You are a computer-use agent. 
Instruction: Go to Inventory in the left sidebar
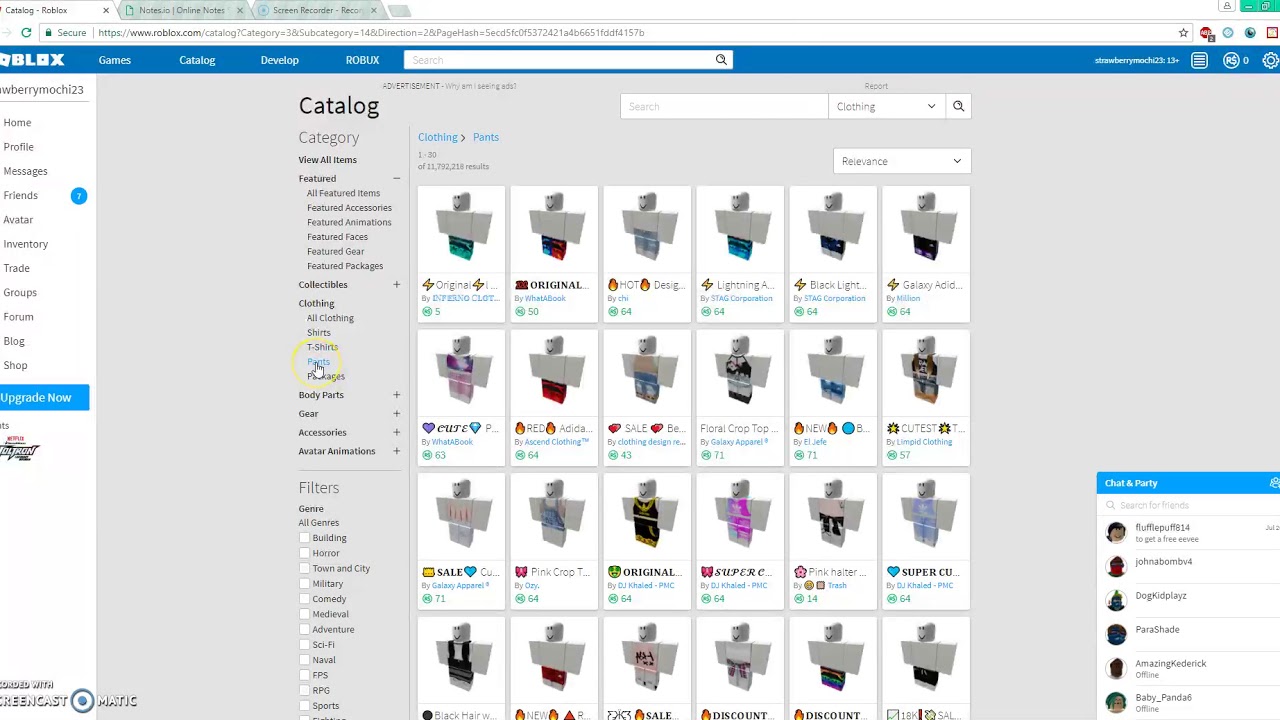point(25,244)
